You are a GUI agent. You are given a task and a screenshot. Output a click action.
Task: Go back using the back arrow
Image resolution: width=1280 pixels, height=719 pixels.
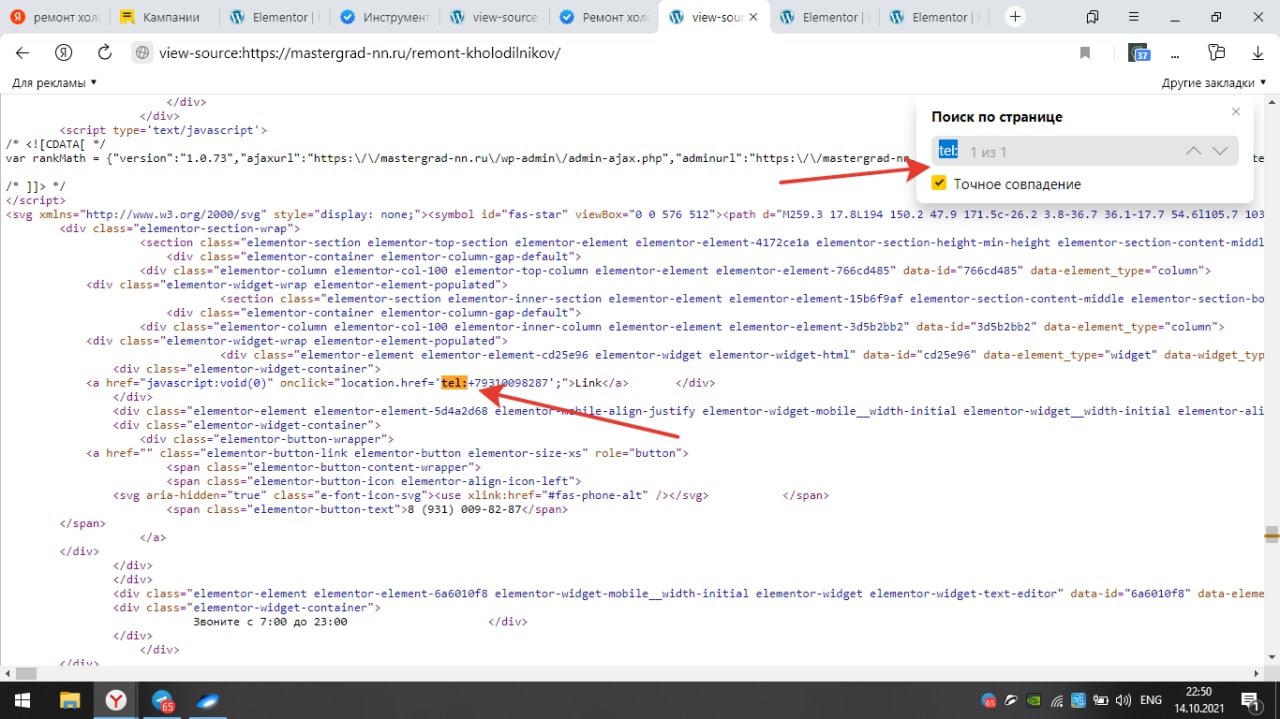tap(23, 53)
